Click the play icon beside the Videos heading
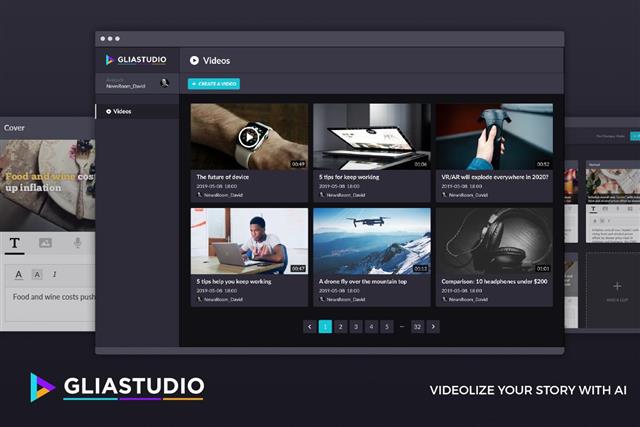The image size is (640, 427). point(194,60)
